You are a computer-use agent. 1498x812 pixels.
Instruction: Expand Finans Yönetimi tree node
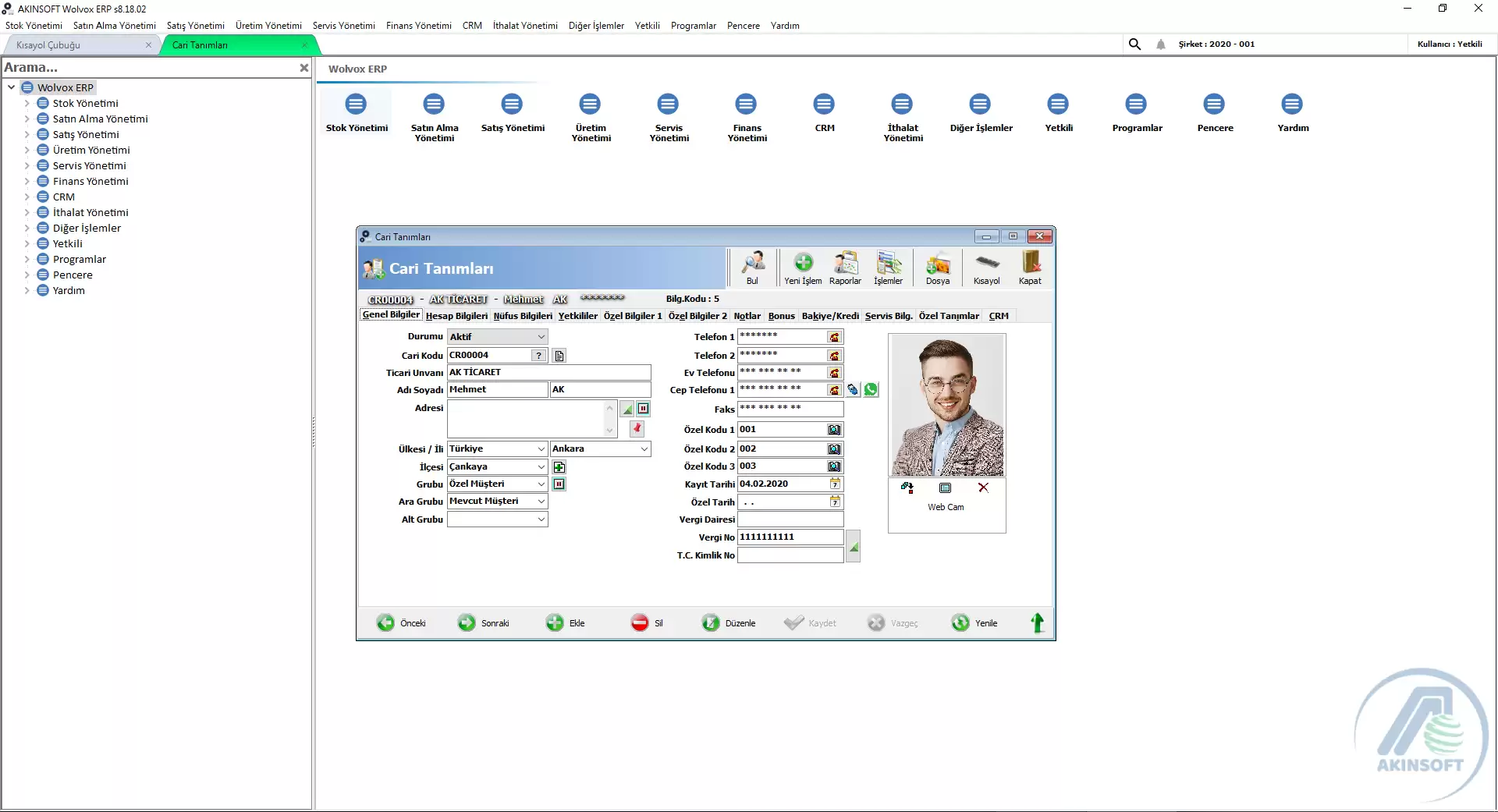pyautogui.click(x=27, y=182)
